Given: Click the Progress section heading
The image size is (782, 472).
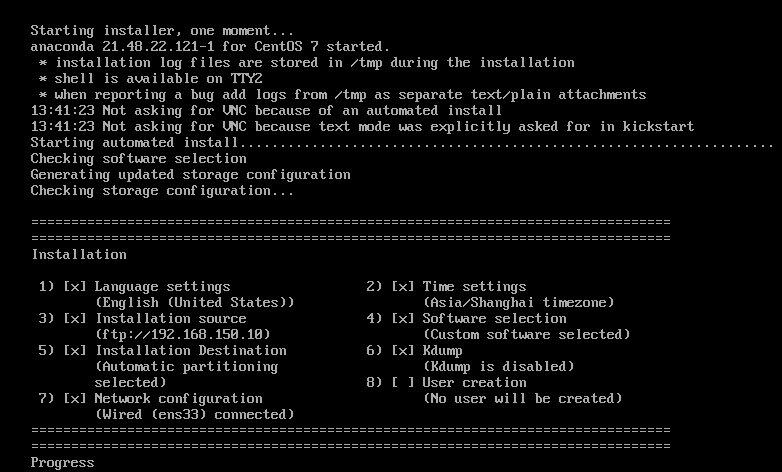Looking at the screenshot, I should point(62,463).
